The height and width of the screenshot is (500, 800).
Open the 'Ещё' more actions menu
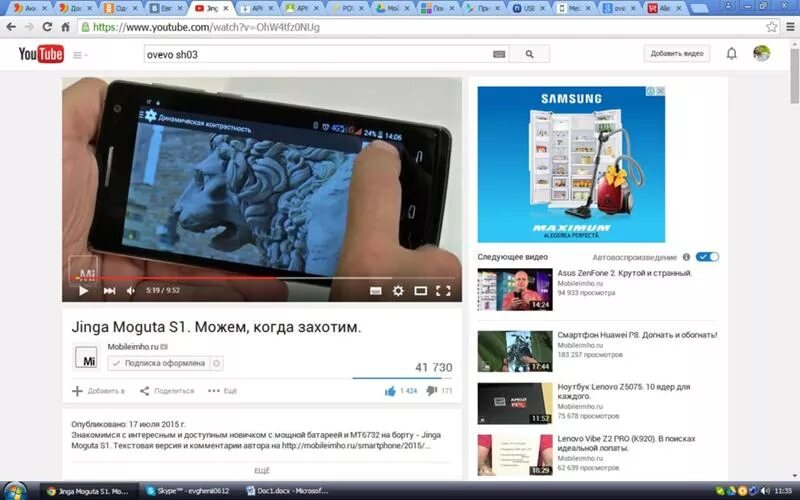(222, 391)
